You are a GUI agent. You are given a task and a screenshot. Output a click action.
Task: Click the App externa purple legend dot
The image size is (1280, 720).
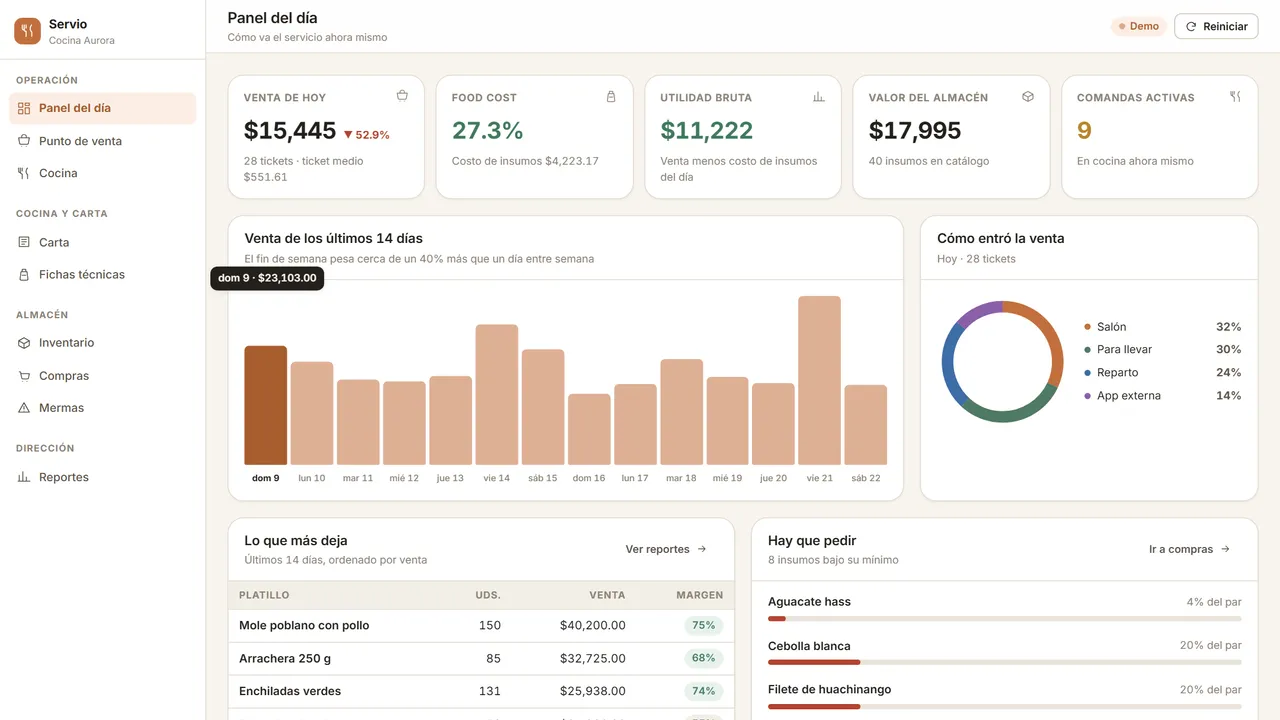coord(1087,396)
